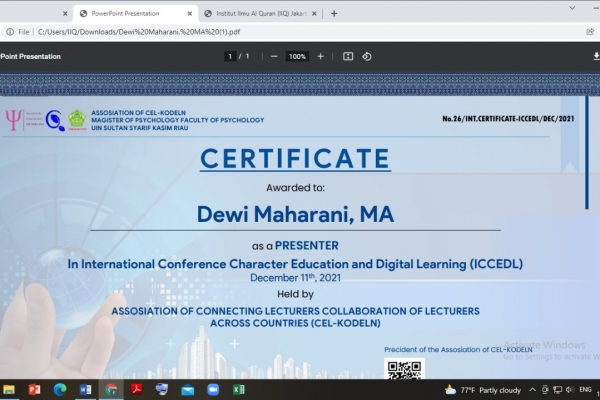Click the International Conference ICCEDL title line
600x400 pixels.
click(295, 264)
